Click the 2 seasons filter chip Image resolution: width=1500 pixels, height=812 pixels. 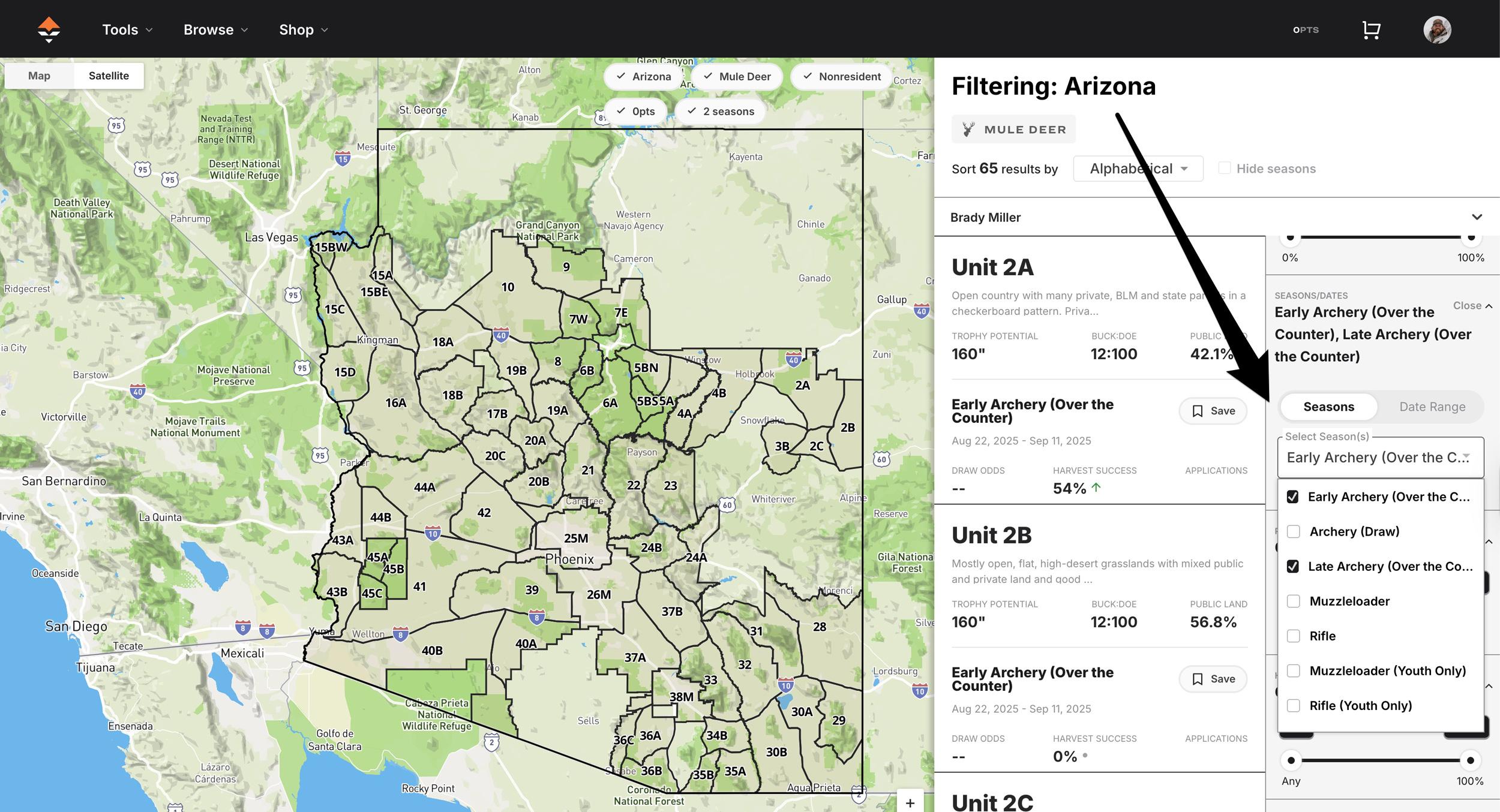pos(721,111)
